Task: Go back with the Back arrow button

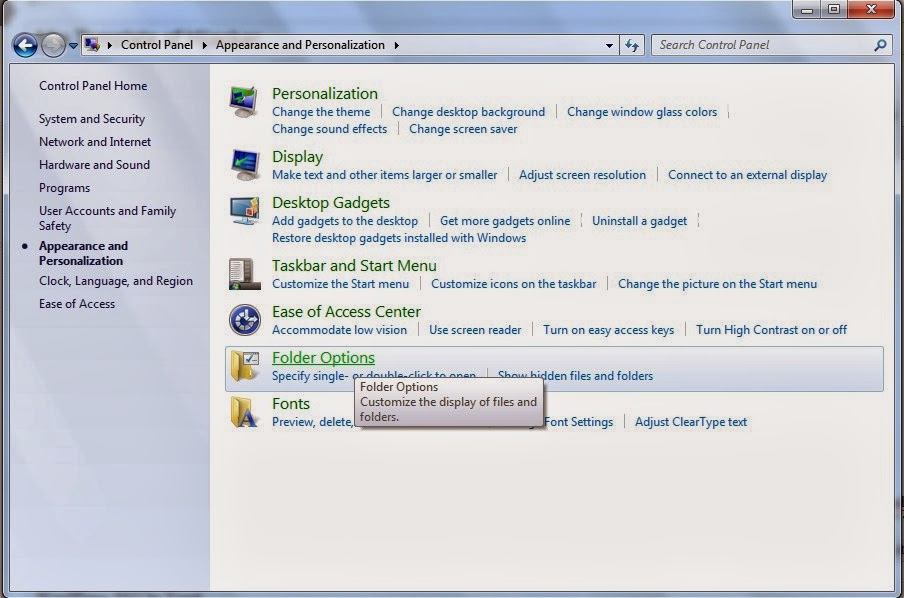Action: (x=25, y=45)
